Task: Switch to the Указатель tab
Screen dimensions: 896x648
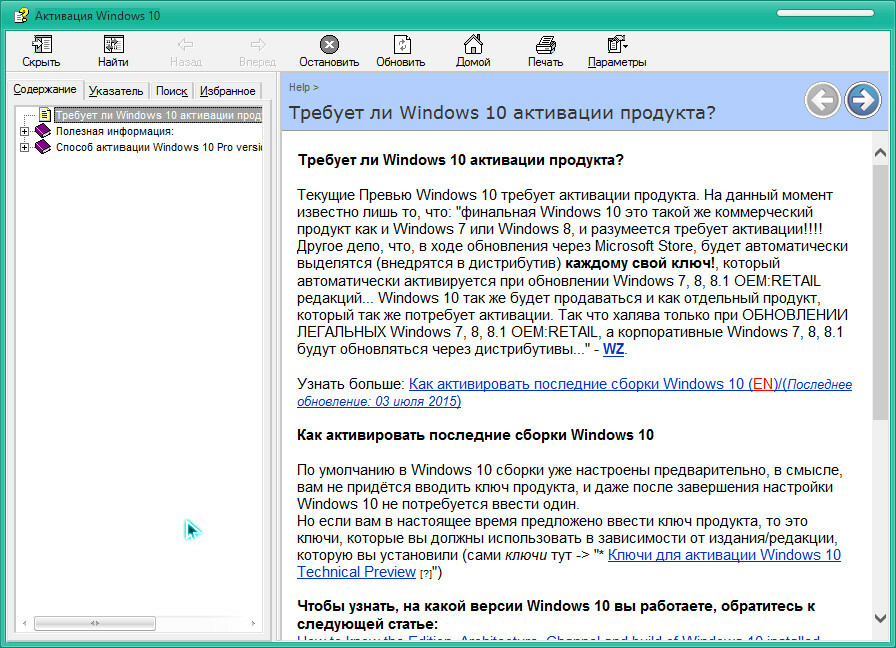Action: (116, 91)
